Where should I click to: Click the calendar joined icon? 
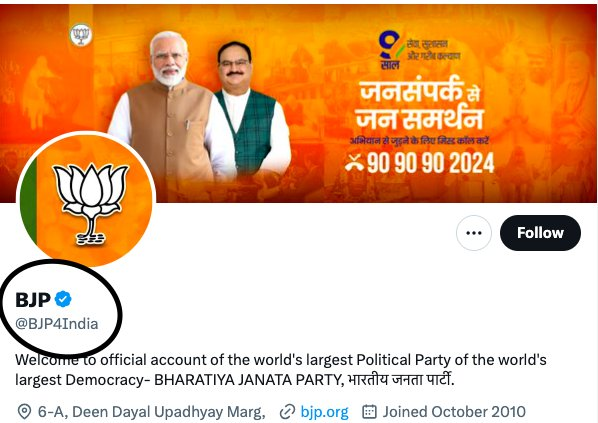pos(369,412)
